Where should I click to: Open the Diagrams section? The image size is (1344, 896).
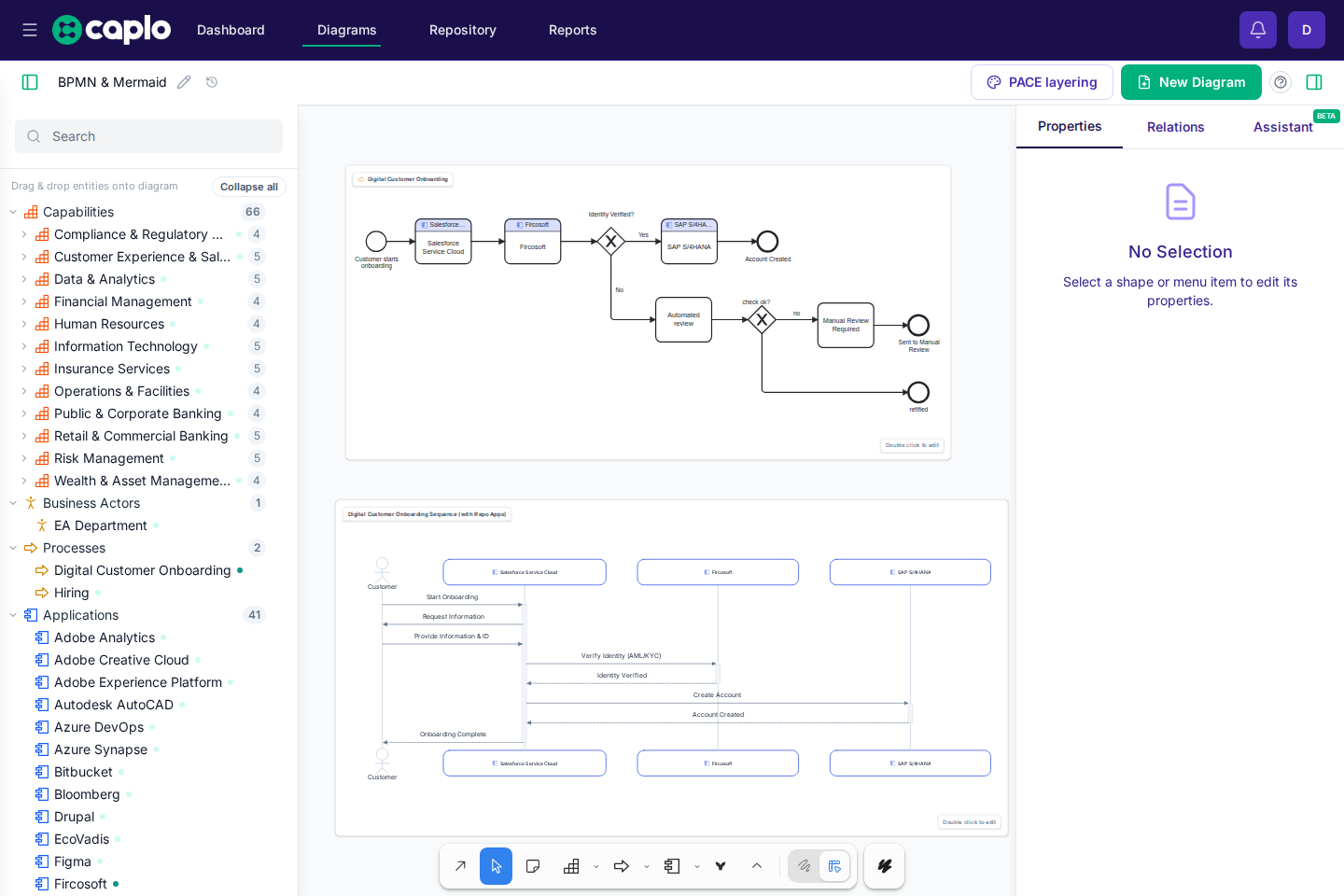pyautogui.click(x=347, y=30)
